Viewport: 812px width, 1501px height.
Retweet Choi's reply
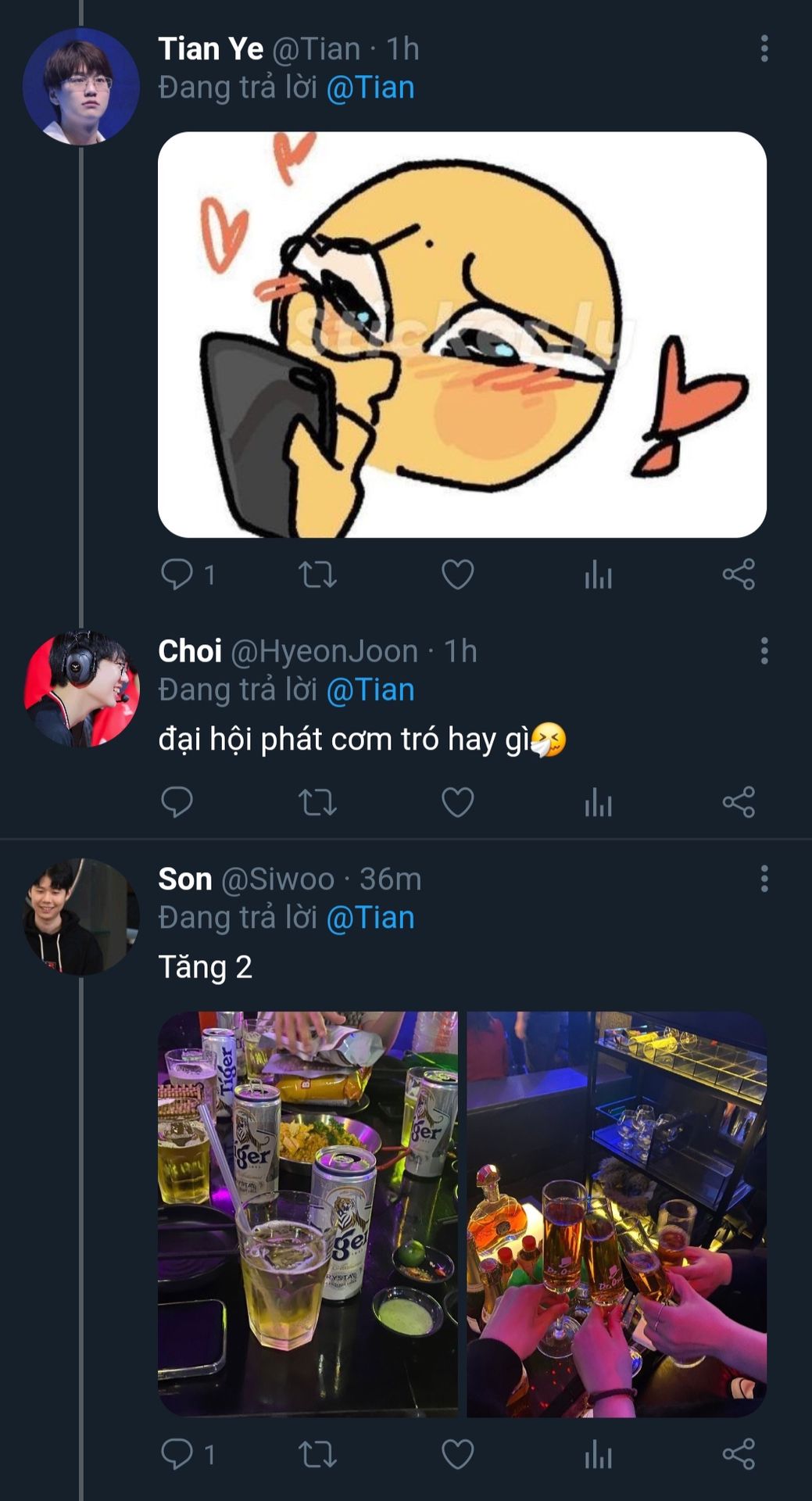317,803
